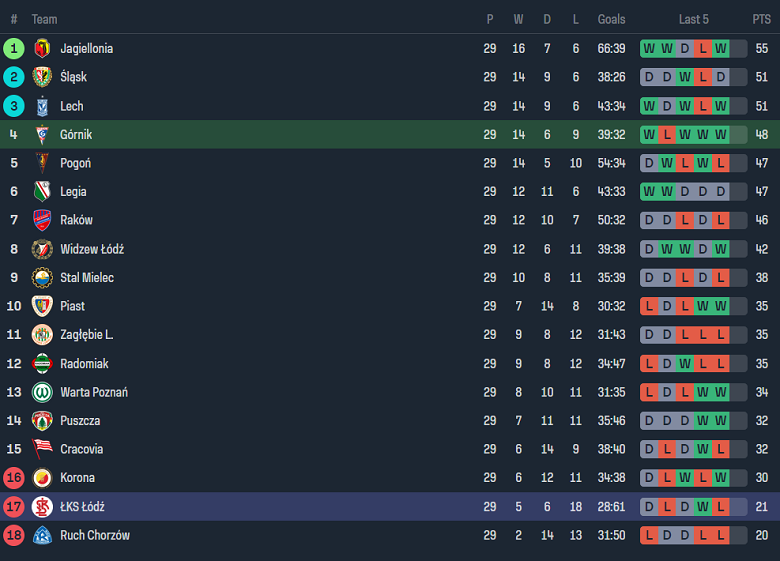Click the Jagiellonia club crest icon

pos(42,48)
